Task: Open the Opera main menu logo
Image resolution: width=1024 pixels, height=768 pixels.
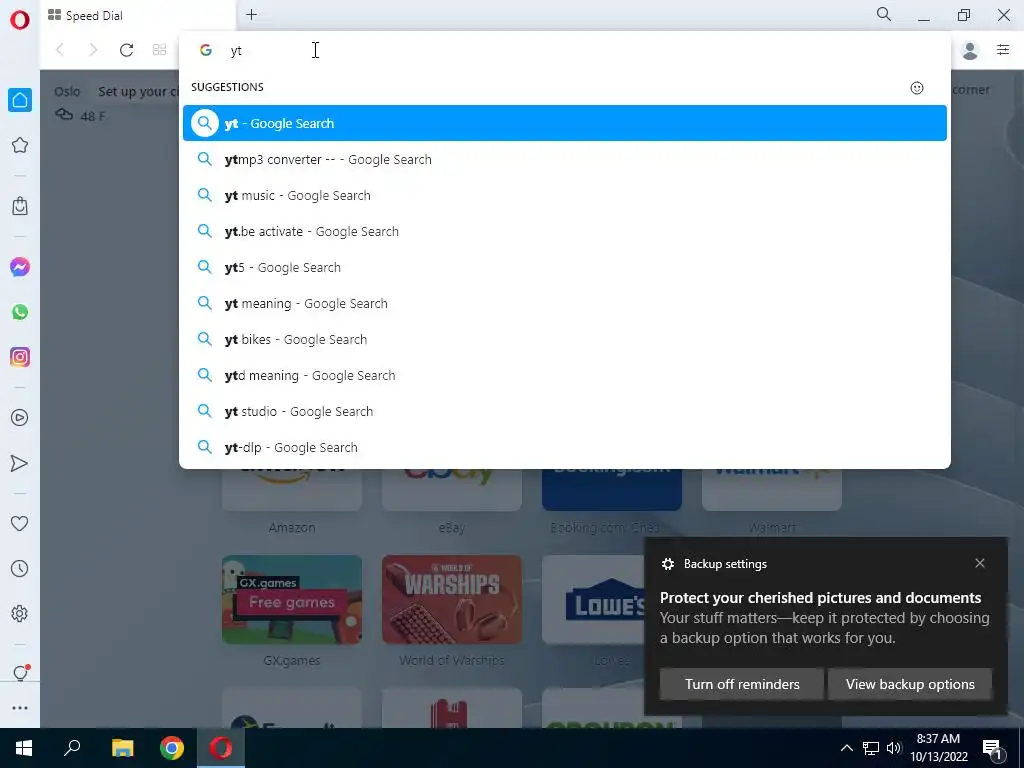Action: coord(20,20)
